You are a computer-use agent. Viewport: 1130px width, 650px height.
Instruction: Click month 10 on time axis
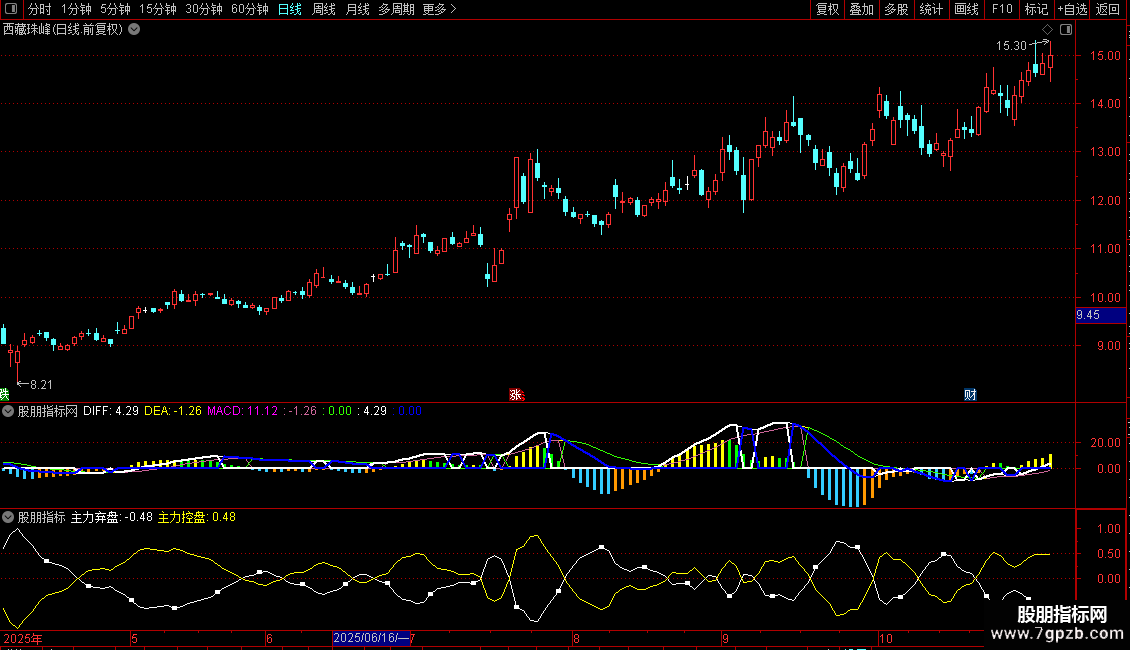[886, 638]
